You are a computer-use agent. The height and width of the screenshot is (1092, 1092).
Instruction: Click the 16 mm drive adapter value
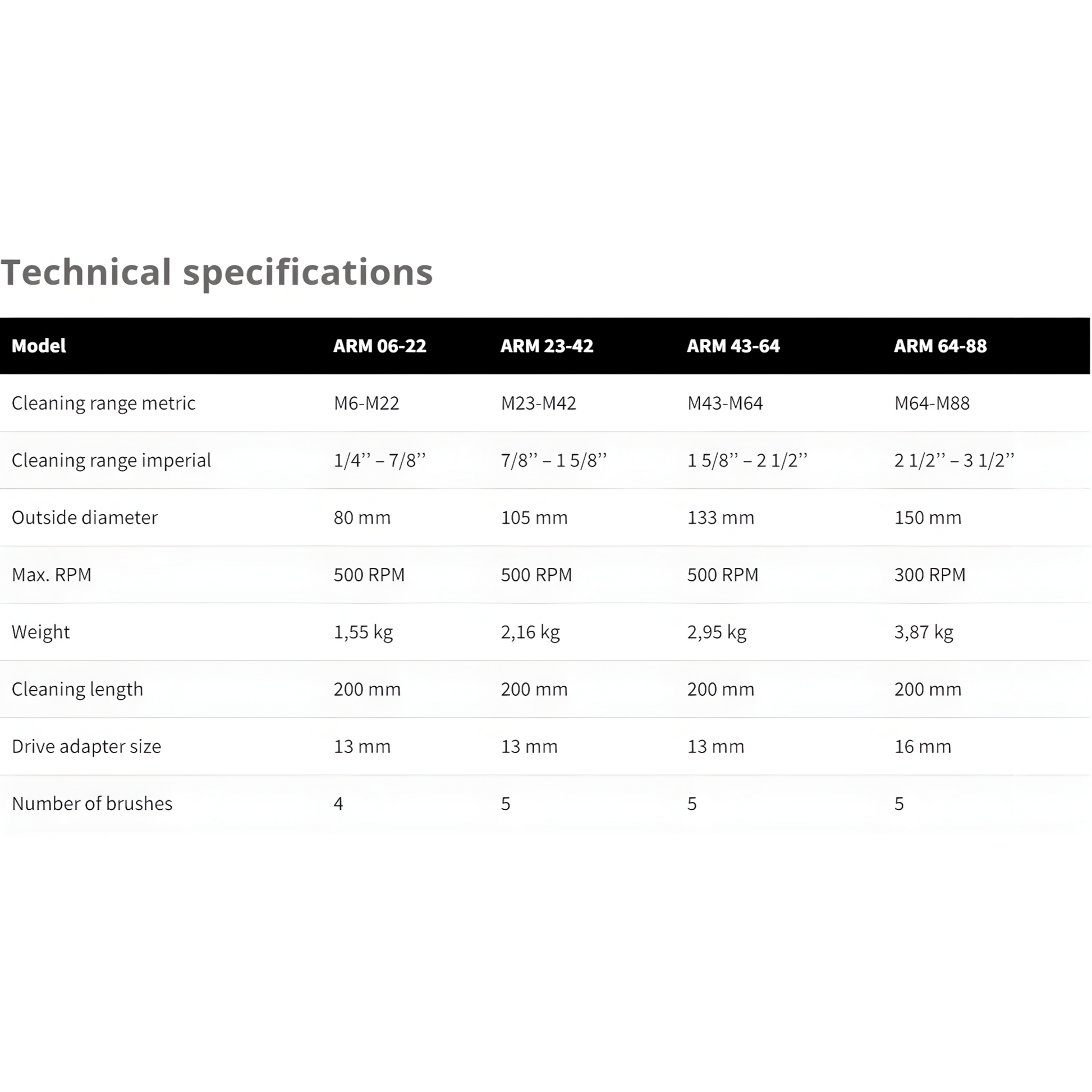923,747
